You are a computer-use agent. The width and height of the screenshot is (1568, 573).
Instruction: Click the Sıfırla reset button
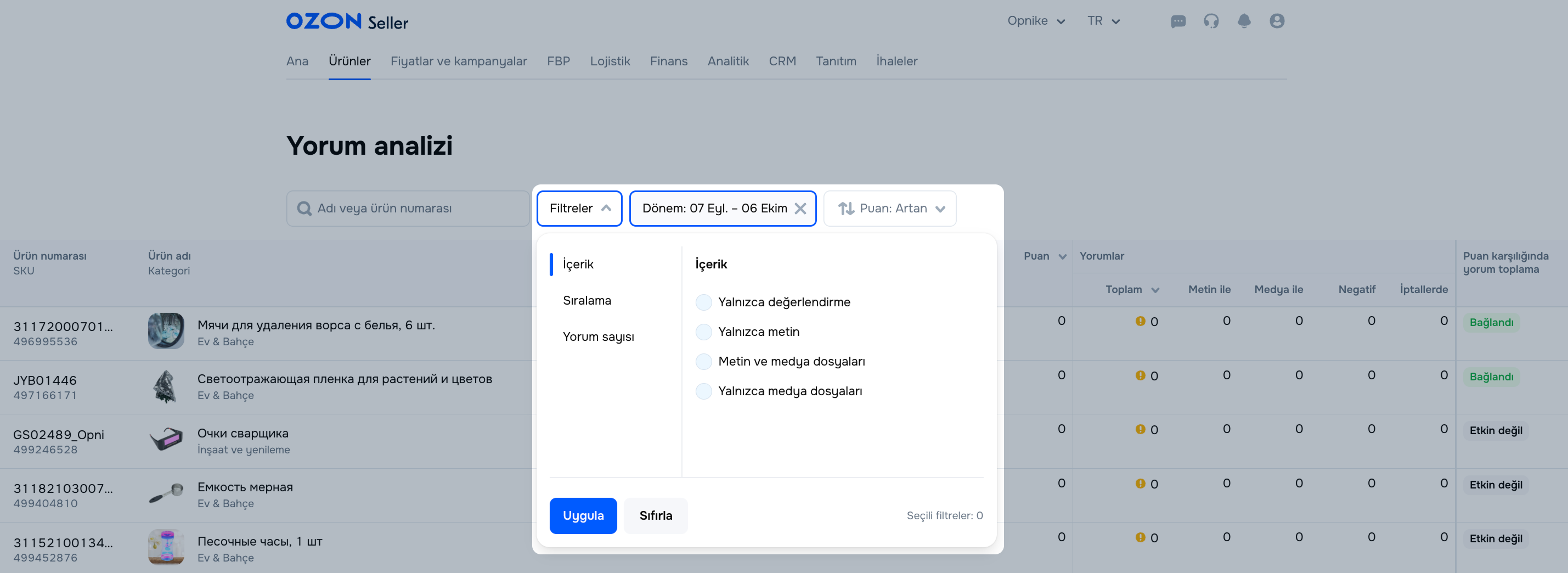(656, 516)
